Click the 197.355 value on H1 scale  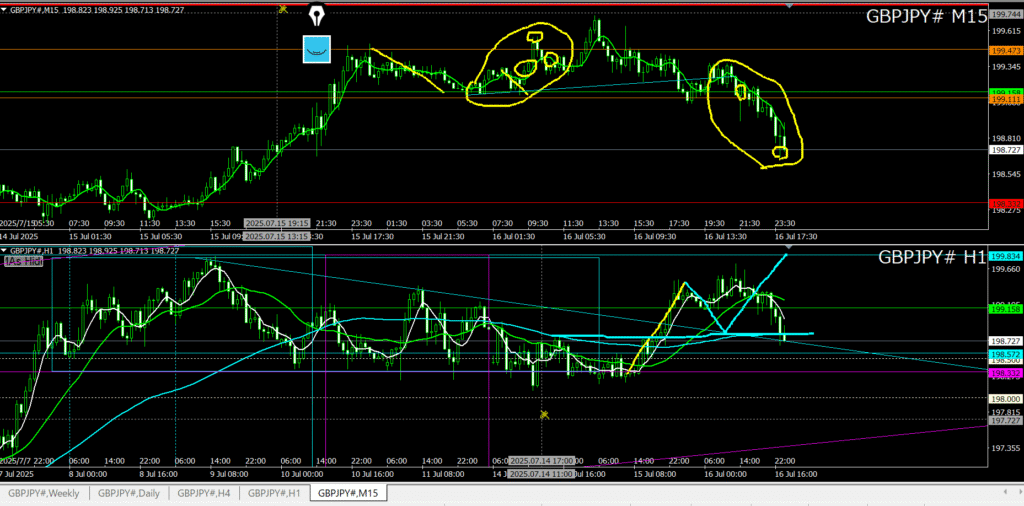(1006, 448)
